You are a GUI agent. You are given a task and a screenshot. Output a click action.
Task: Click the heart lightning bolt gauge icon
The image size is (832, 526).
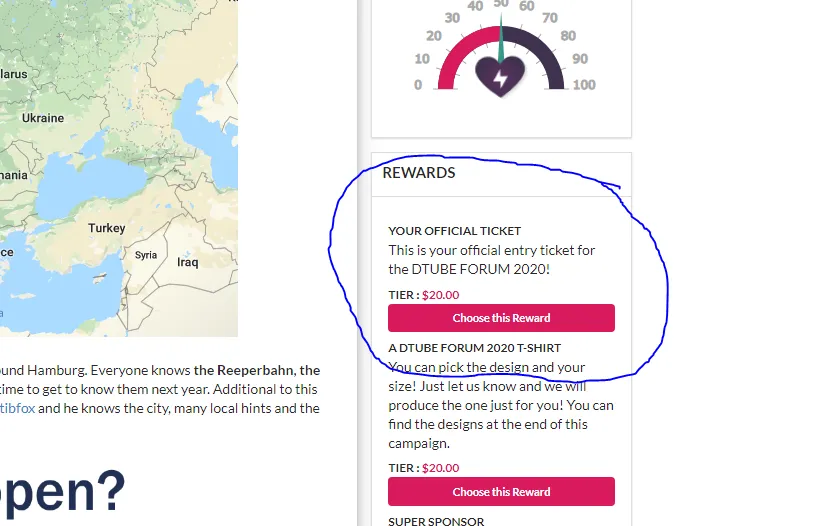500,77
